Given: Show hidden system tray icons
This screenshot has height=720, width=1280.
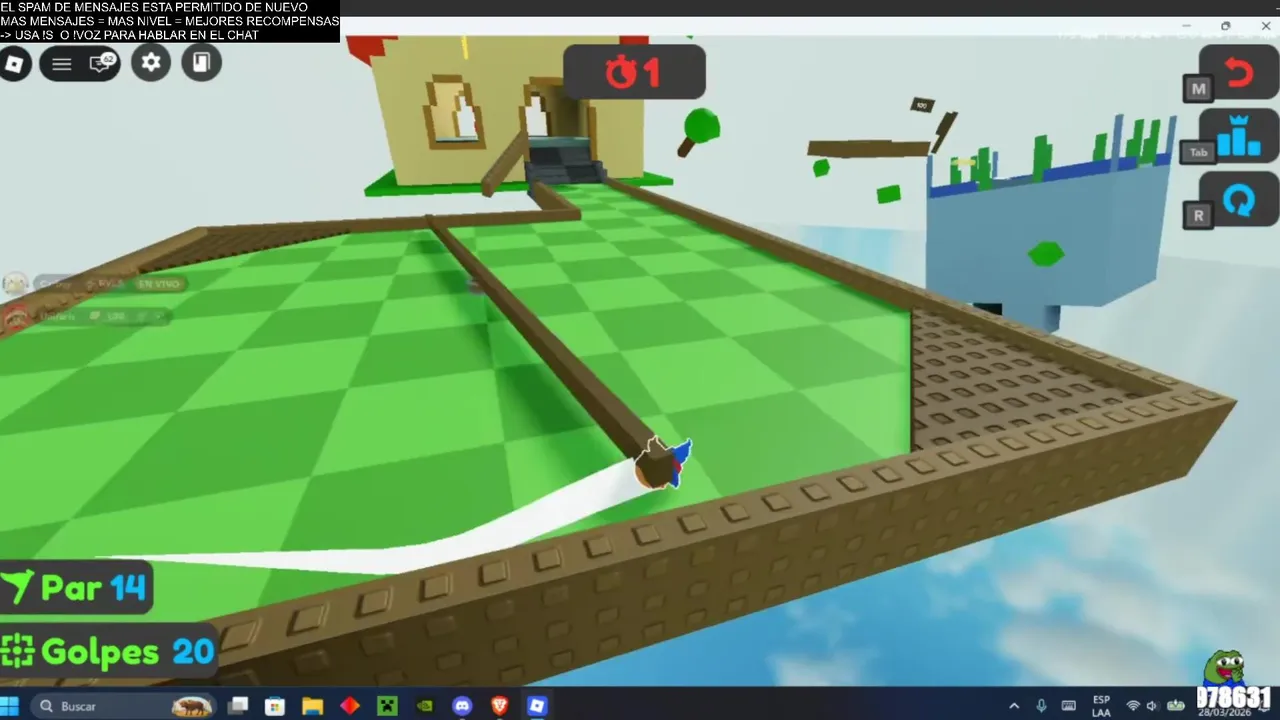Looking at the screenshot, I should click(1014, 706).
